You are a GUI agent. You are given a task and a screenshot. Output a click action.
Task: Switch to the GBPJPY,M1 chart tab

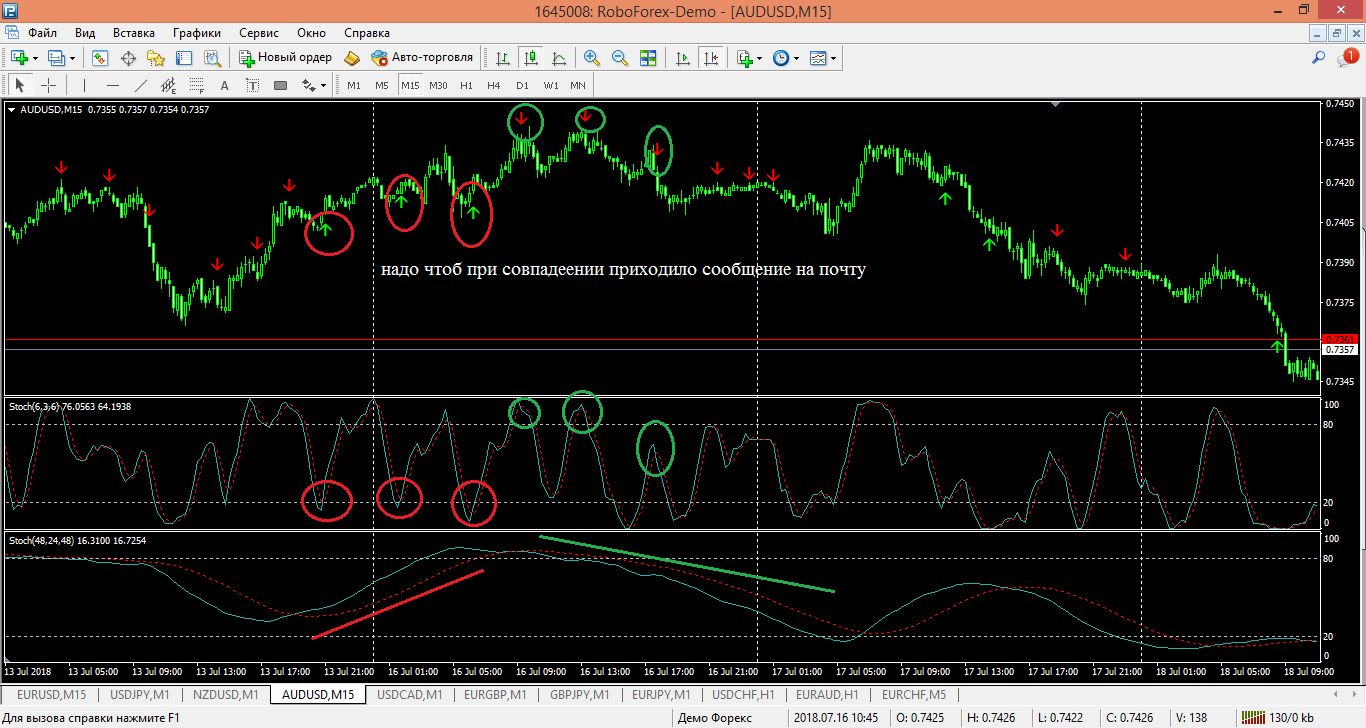click(578, 694)
